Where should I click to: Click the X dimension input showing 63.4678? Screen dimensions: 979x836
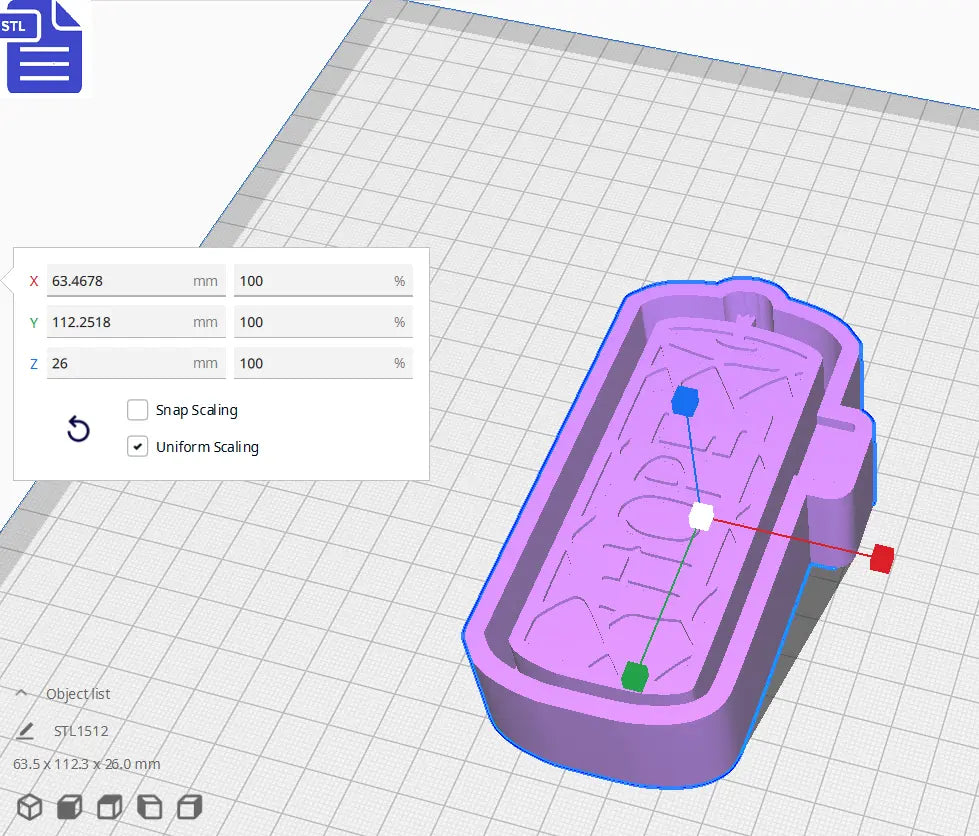135,281
